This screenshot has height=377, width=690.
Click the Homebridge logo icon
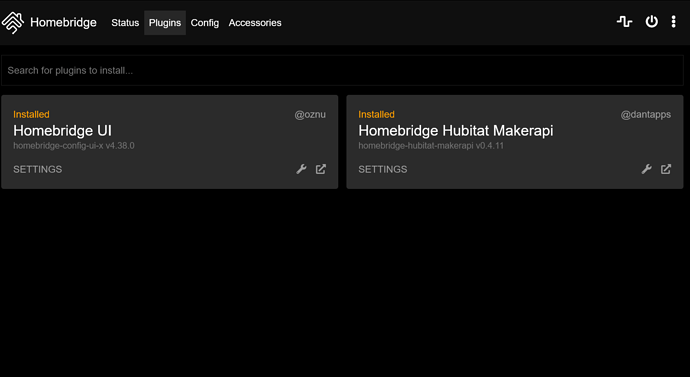12,22
